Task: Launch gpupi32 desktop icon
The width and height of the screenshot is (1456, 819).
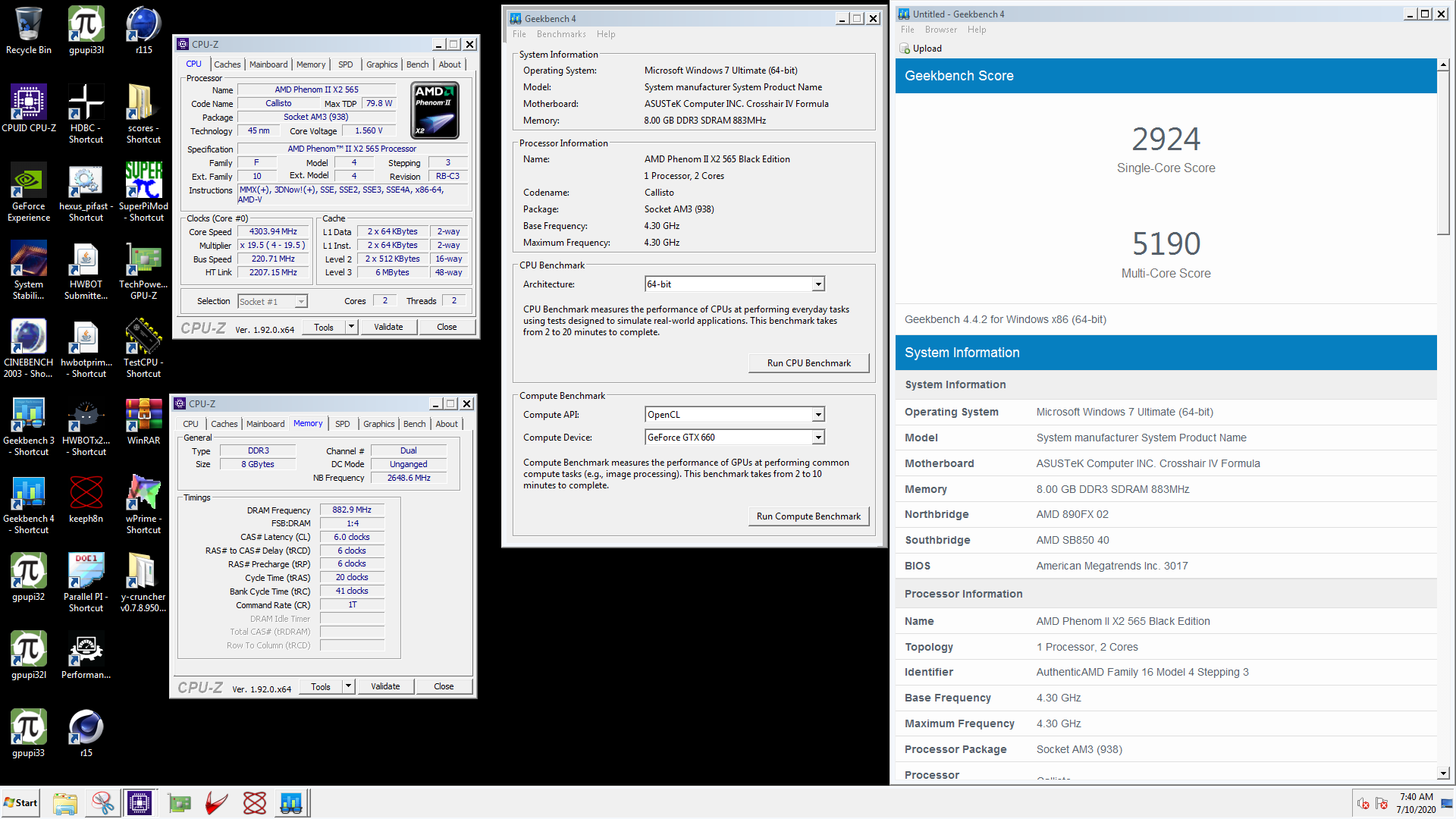Action: pyautogui.click(x=29, y=577)
